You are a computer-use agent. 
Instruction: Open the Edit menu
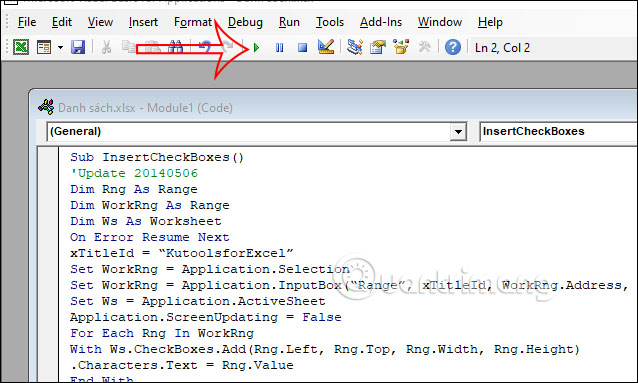(x=62, y=22)
